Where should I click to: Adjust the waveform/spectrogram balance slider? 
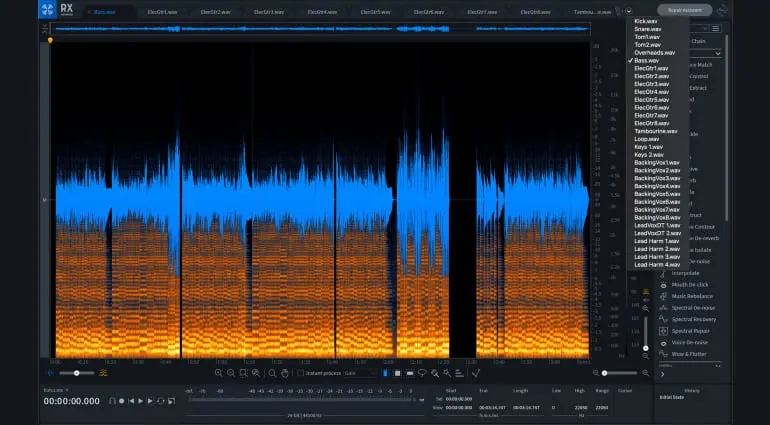pos(77,373)
